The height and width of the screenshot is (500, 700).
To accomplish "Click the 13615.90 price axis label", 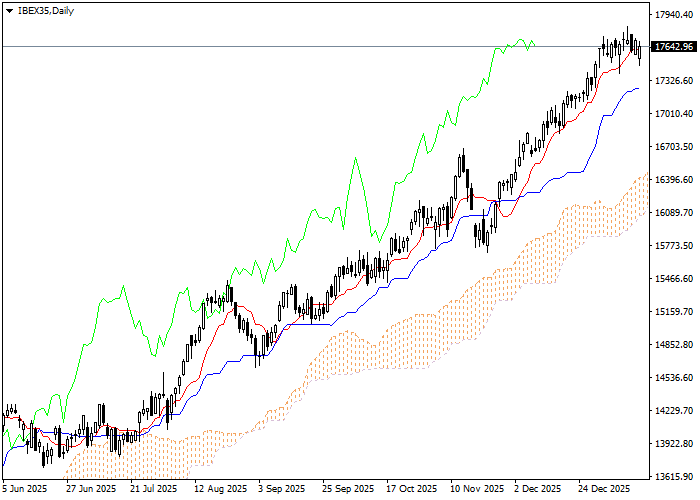I will (673, 477).
